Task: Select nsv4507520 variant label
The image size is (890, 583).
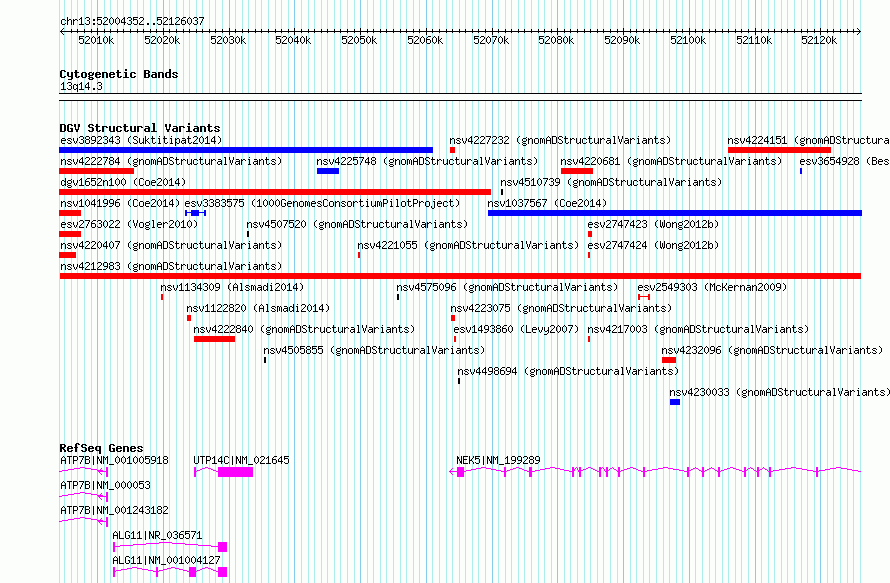Action: pyautogui.click(x=357, y=224)
